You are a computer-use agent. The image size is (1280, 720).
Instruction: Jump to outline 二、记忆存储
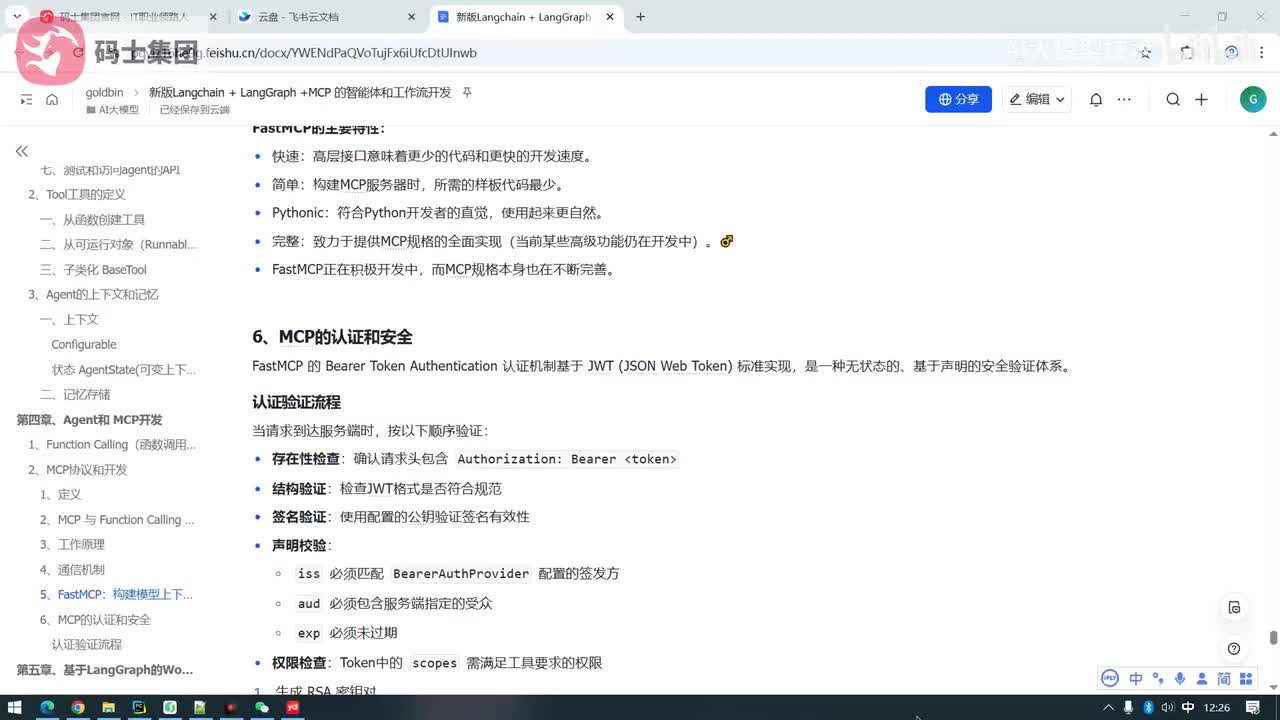tap(75, 394)
